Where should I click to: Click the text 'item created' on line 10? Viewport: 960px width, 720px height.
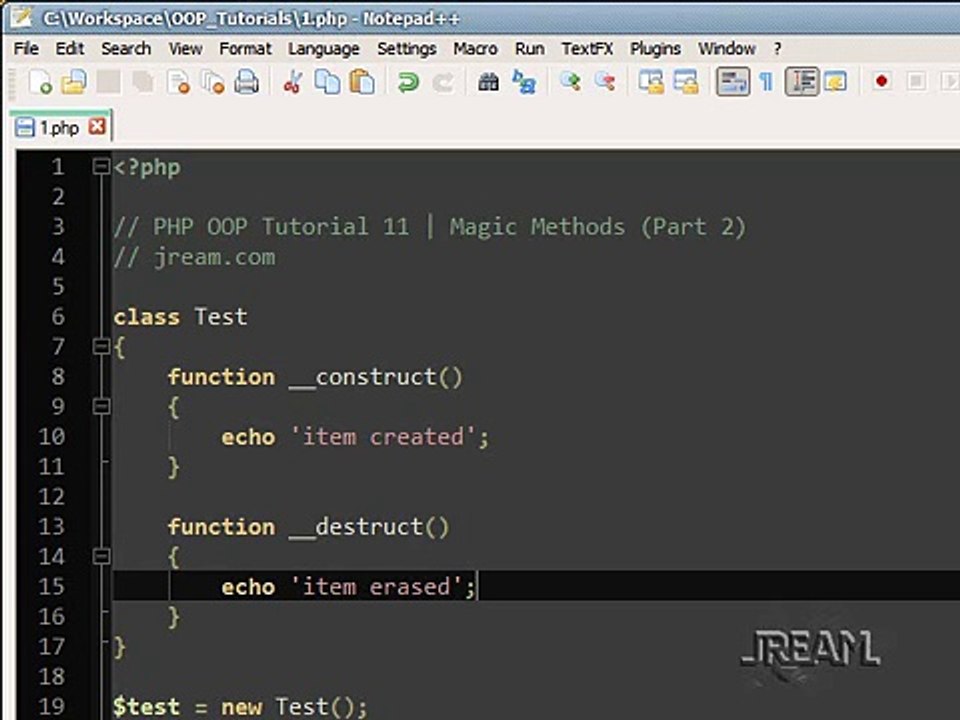click(x=383, y=437)
